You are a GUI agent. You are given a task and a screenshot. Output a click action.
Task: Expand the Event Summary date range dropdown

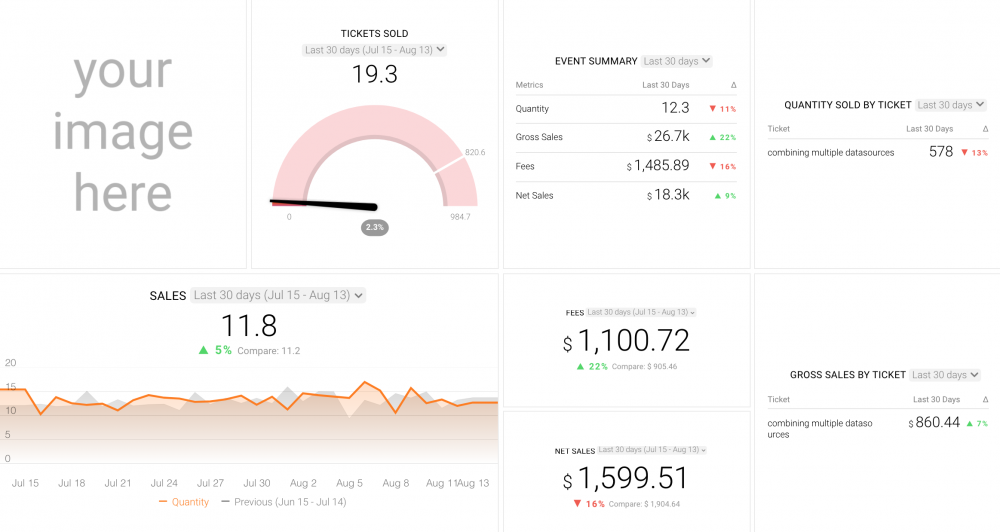[677, 61]
